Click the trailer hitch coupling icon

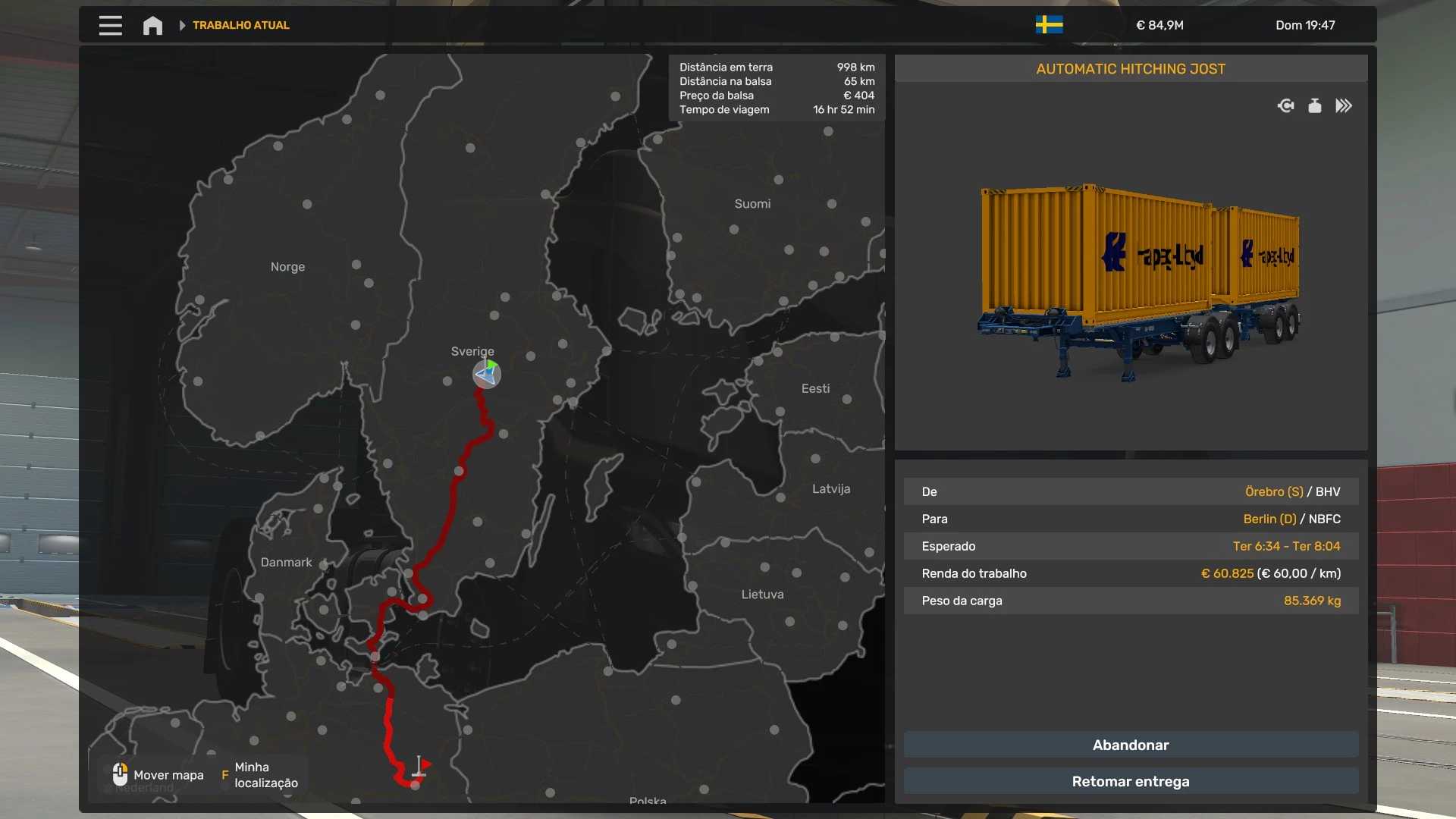[x=1285, y=105]
